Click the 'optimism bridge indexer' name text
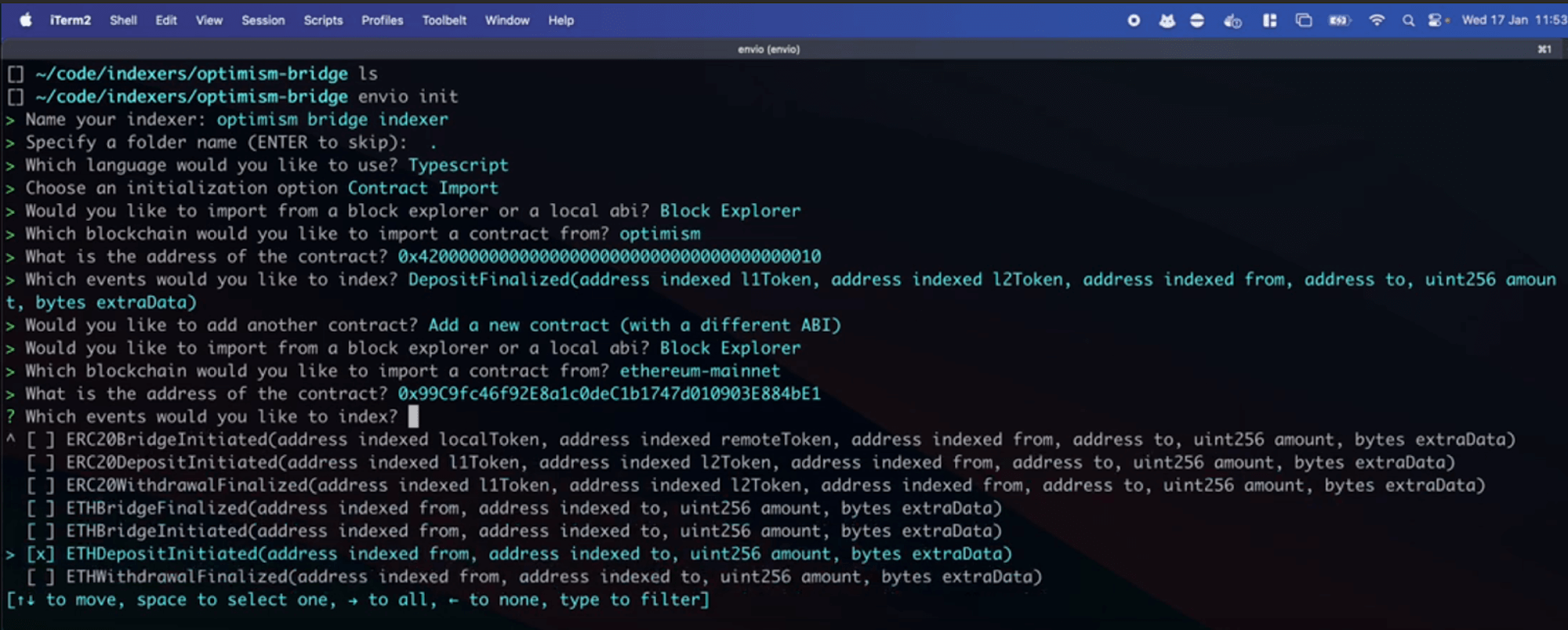Image resolution: width=1568 pixels, height=630 pixels. point(332,120)
